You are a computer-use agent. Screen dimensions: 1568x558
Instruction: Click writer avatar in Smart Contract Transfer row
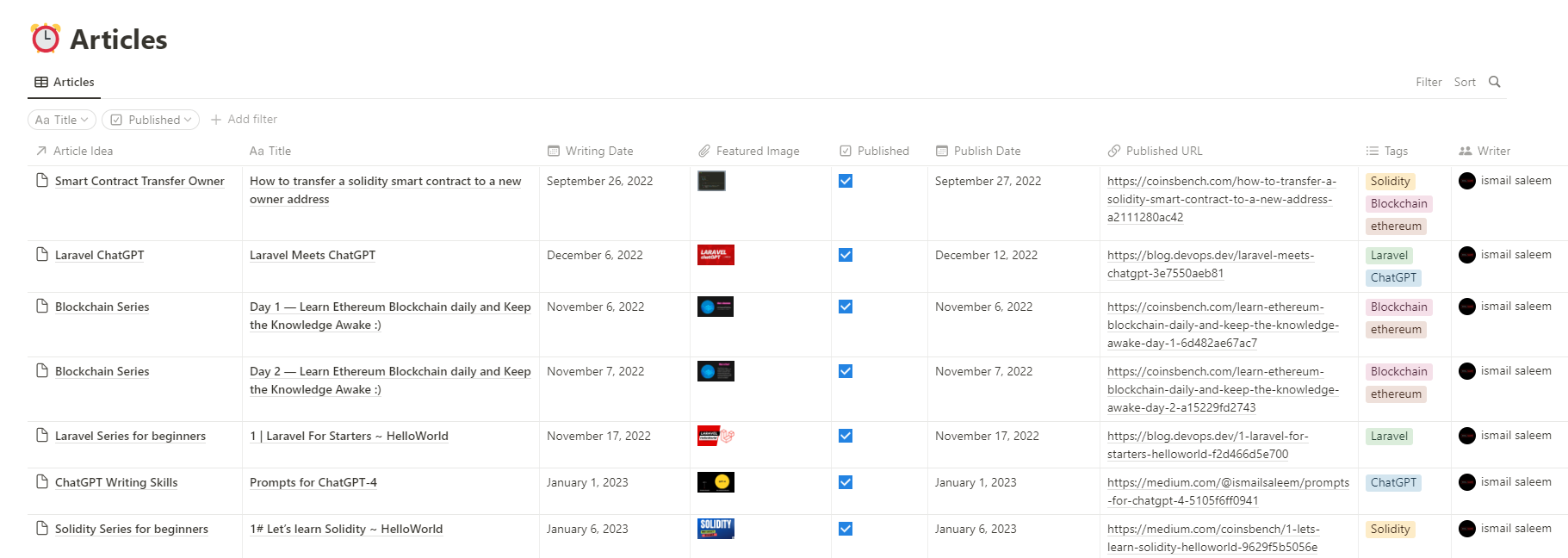[x=1467, y=181]
